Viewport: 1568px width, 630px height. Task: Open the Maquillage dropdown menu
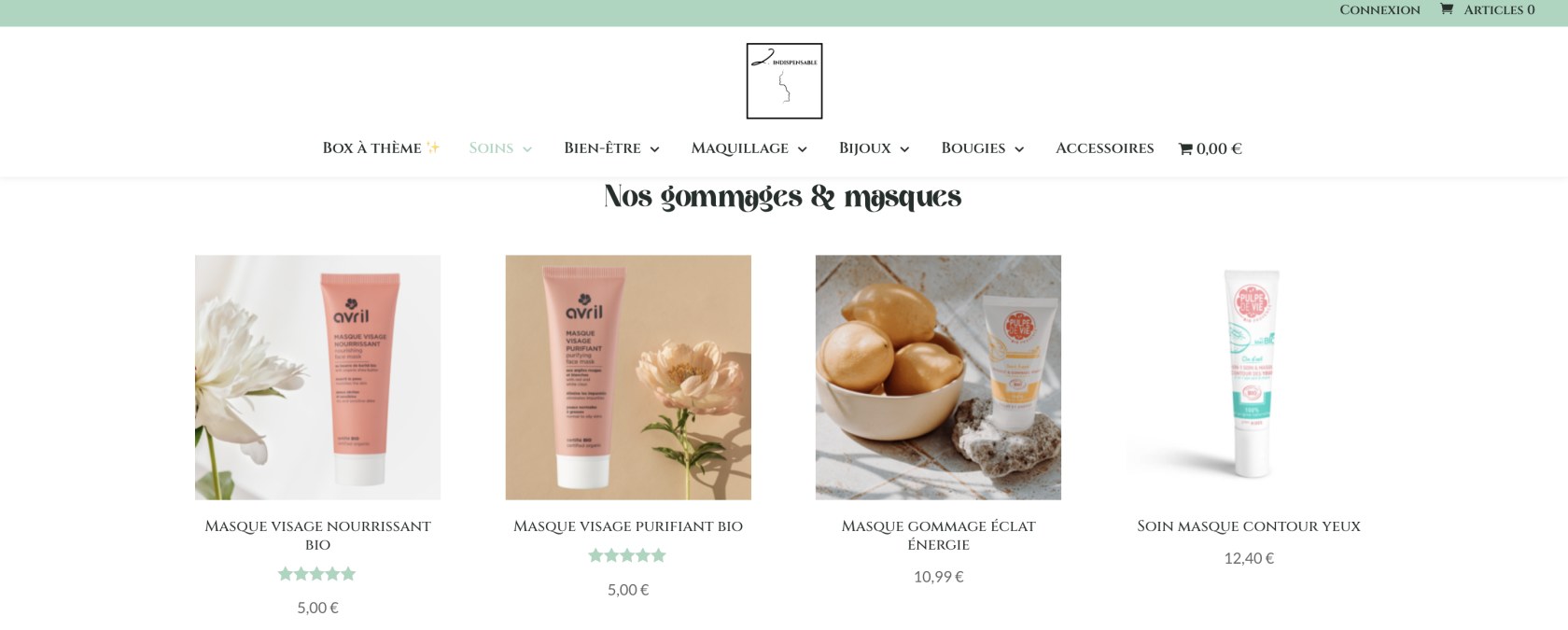[x=749, y=148]
